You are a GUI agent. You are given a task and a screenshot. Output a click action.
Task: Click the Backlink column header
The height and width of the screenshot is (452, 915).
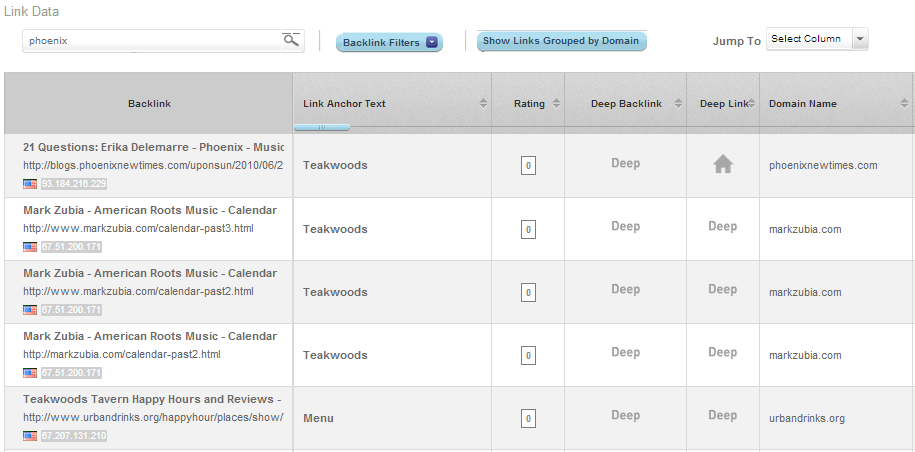149,104
